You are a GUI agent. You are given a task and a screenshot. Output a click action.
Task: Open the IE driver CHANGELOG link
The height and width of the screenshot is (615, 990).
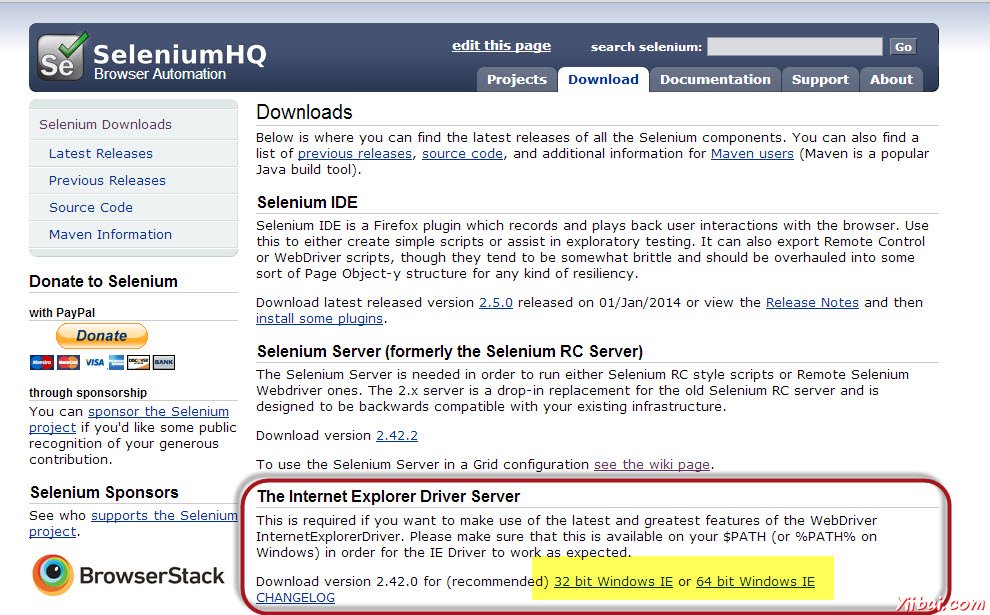coord(295,598)
